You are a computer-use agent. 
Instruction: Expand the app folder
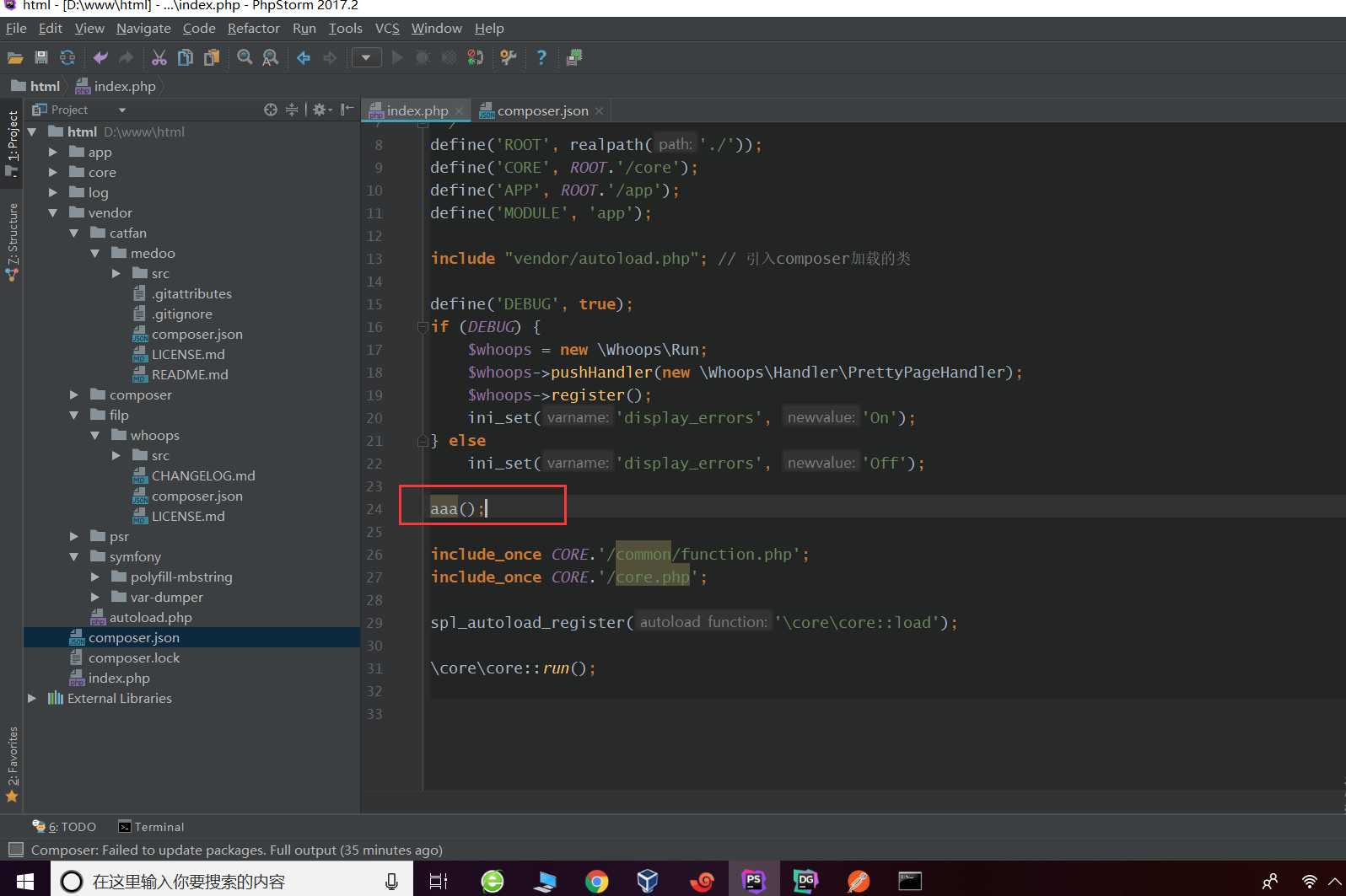point(53,152)
